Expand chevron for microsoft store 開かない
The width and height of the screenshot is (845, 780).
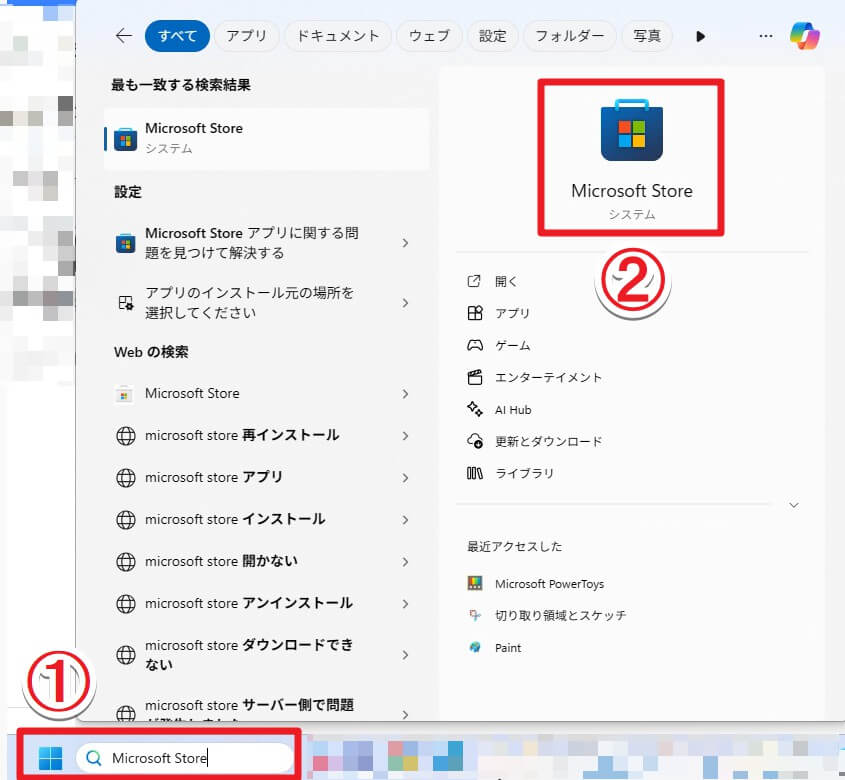(405, 562)
